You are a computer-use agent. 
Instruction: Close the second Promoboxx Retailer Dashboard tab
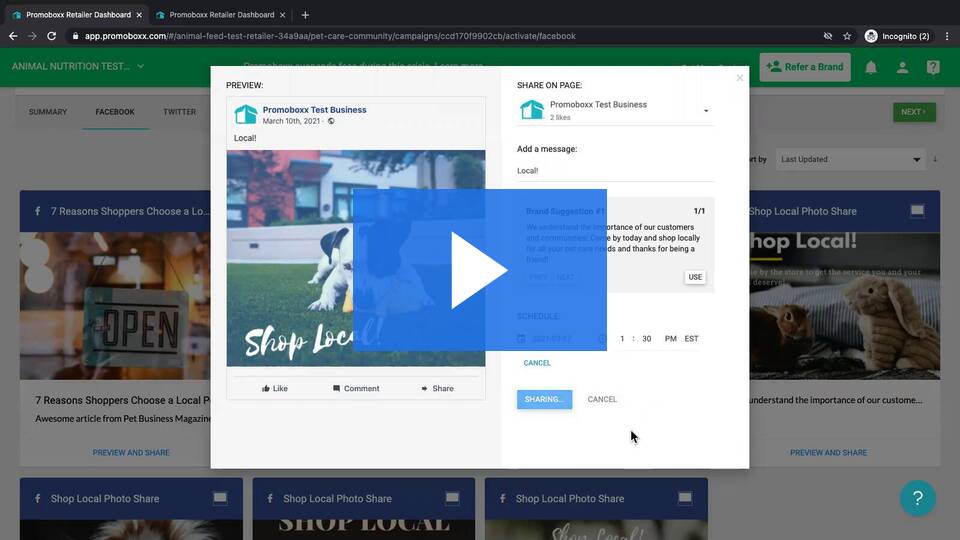click(x=282, y=15)
